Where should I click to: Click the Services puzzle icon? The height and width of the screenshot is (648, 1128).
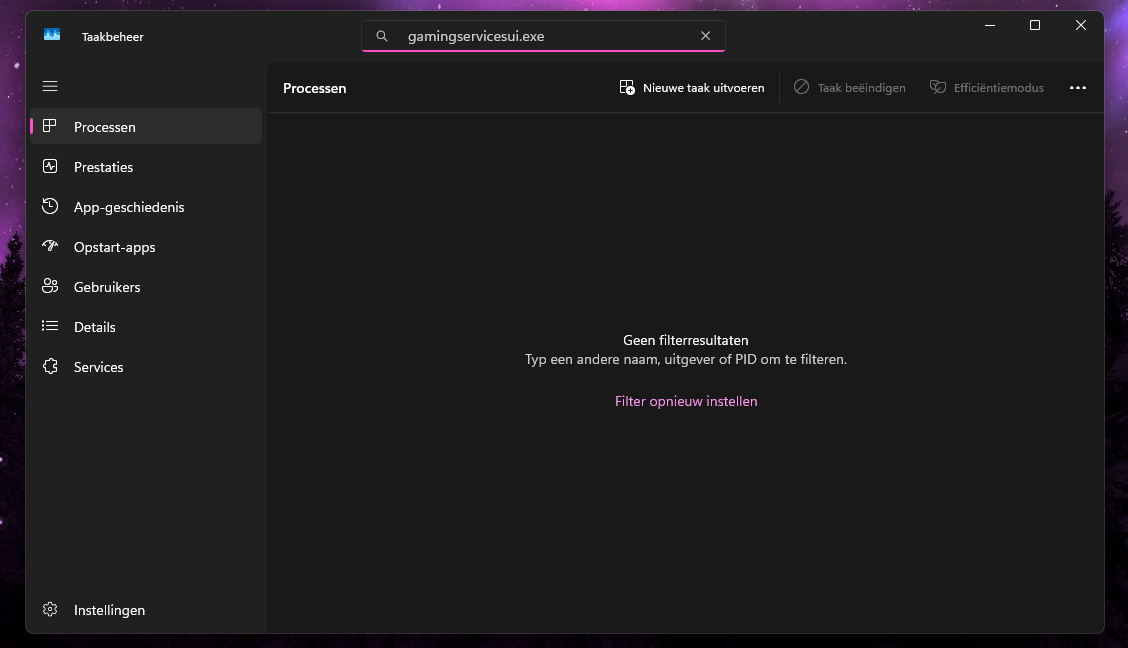tap(50, 367)
